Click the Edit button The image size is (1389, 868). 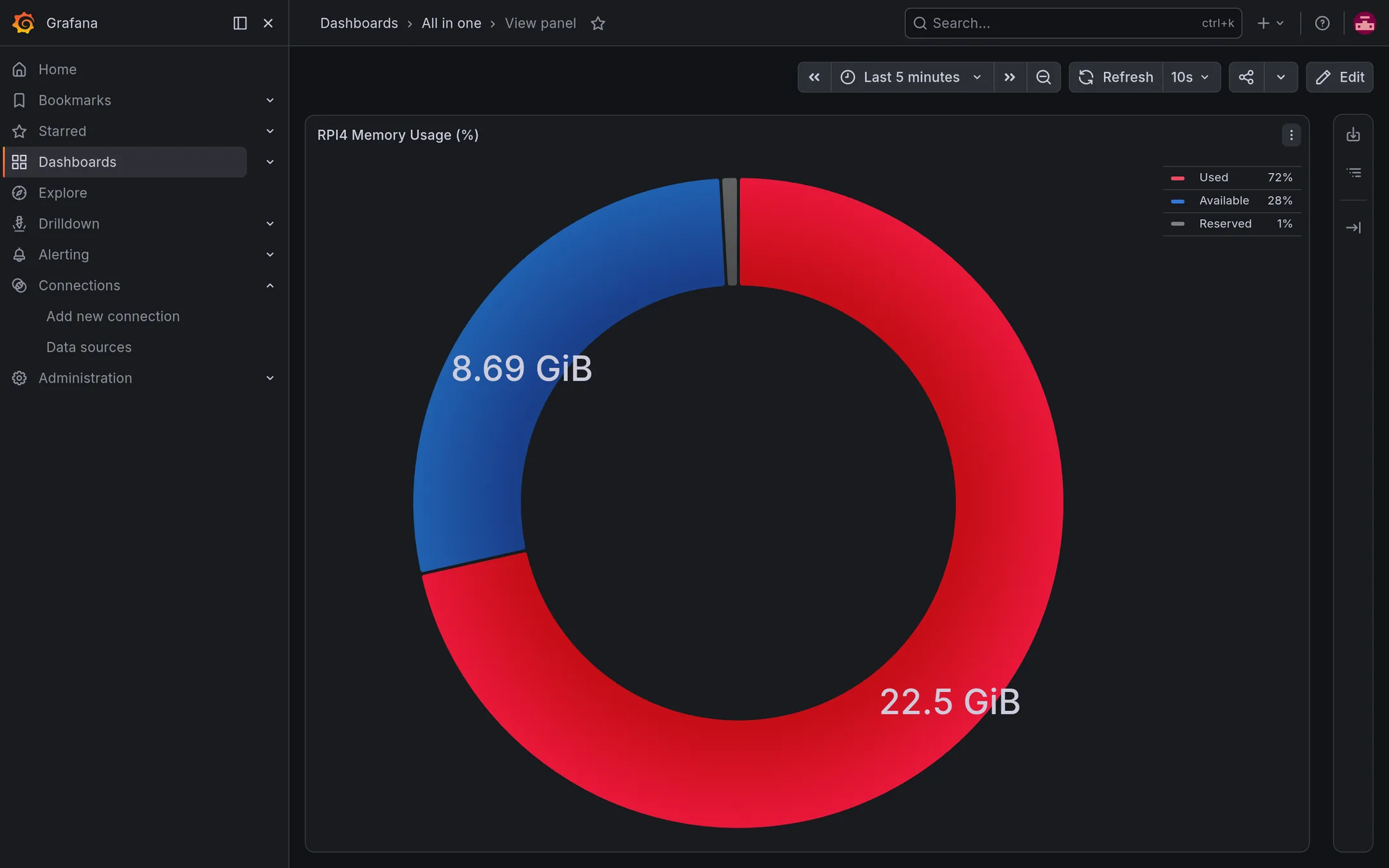click(x=1339, y=77)
